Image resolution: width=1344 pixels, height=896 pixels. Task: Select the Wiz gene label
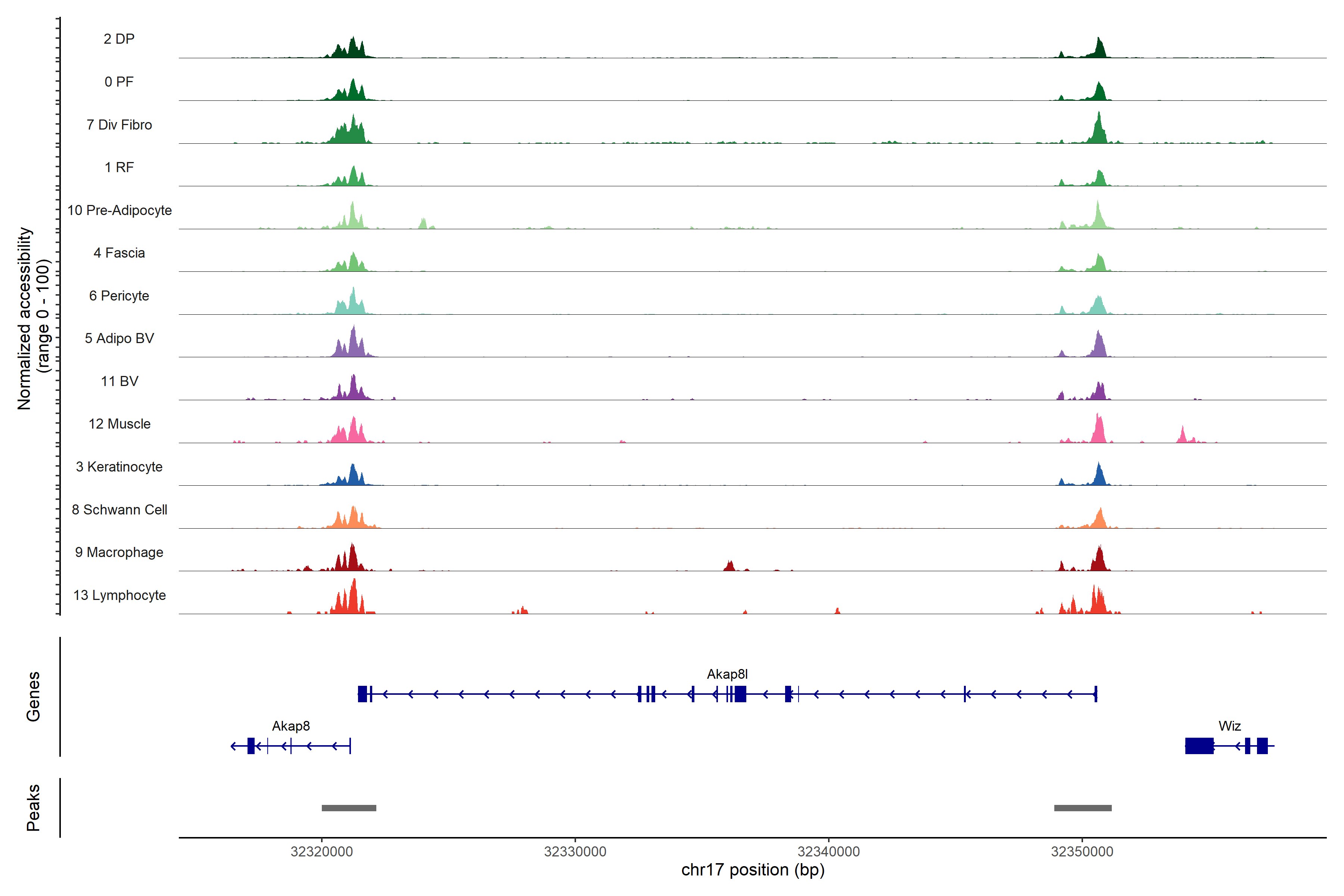[1229, 726]
